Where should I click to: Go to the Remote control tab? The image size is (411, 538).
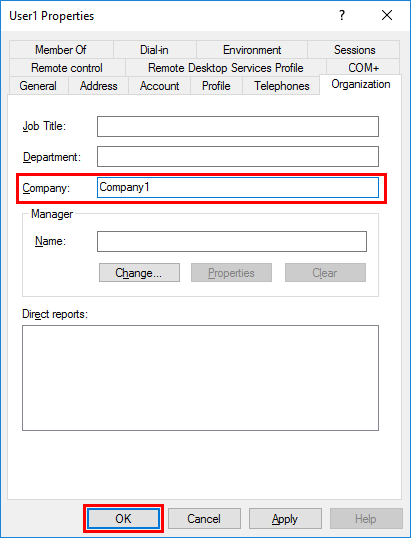point(67,68)
